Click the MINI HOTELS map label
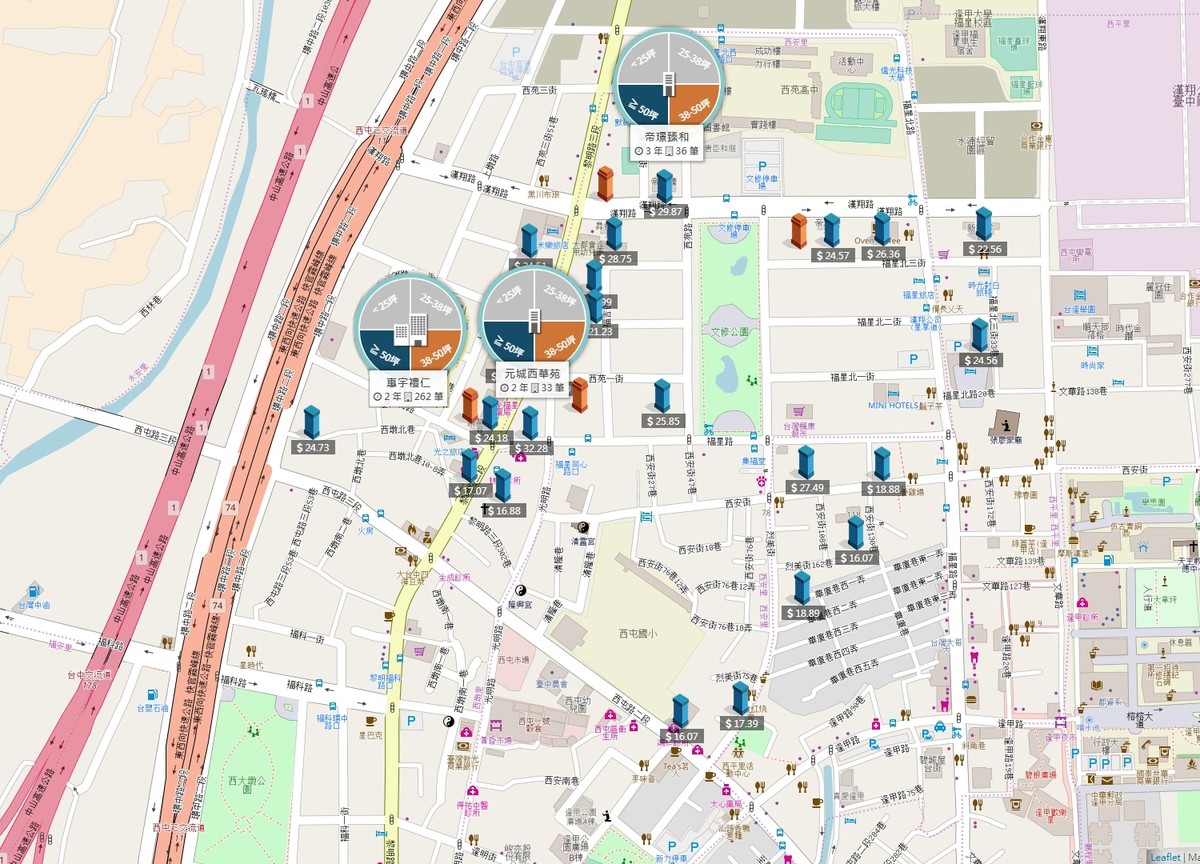1200x864 pixels. (892, 405)
